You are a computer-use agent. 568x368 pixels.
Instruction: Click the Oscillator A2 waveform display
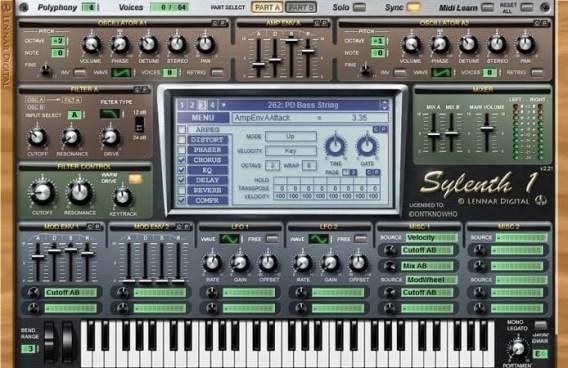tap(441, 73)
